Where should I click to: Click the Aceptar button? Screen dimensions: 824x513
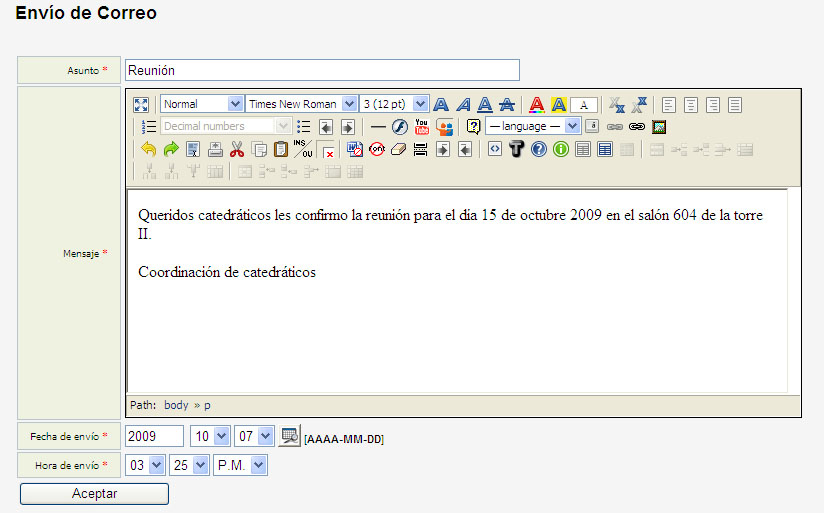point(95,494)
